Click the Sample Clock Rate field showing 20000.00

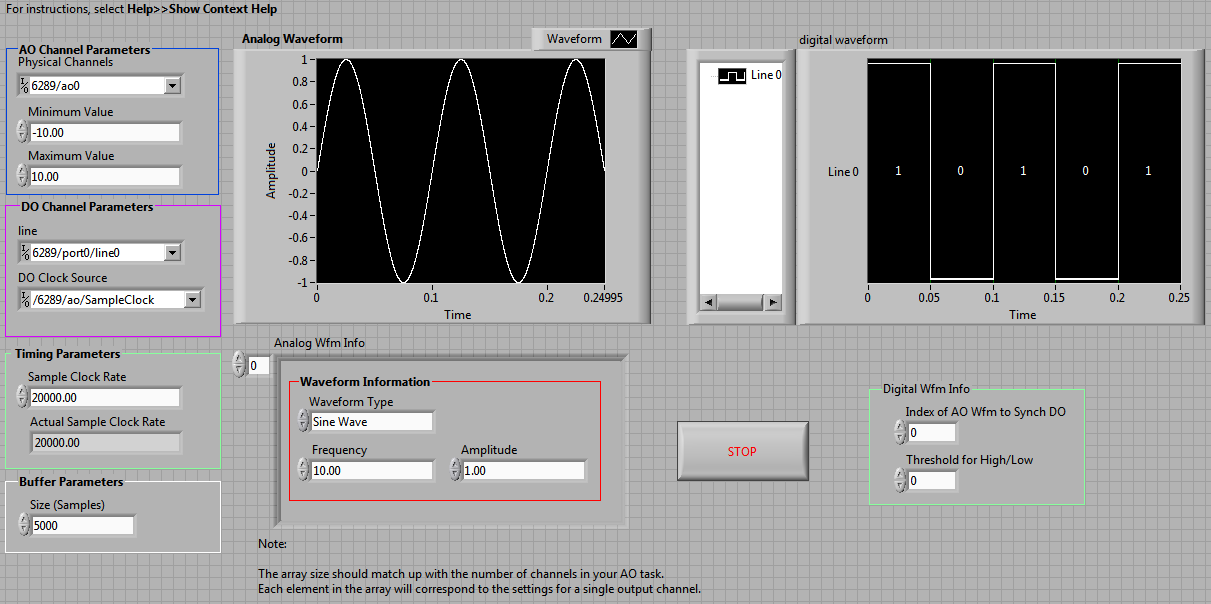(x=105, y=397)
